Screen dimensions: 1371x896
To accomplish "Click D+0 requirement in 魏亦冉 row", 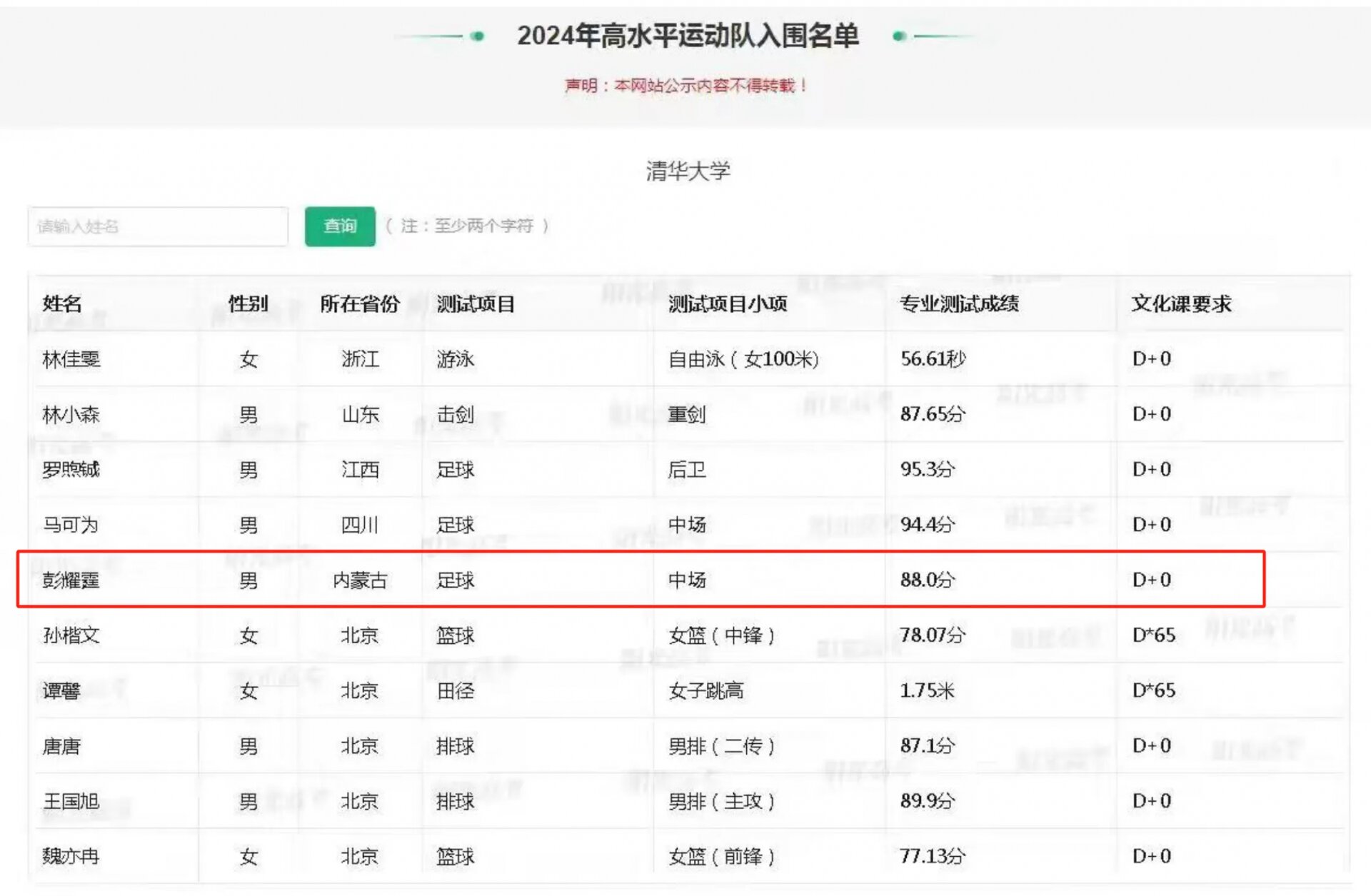I will coord(1152,855).
